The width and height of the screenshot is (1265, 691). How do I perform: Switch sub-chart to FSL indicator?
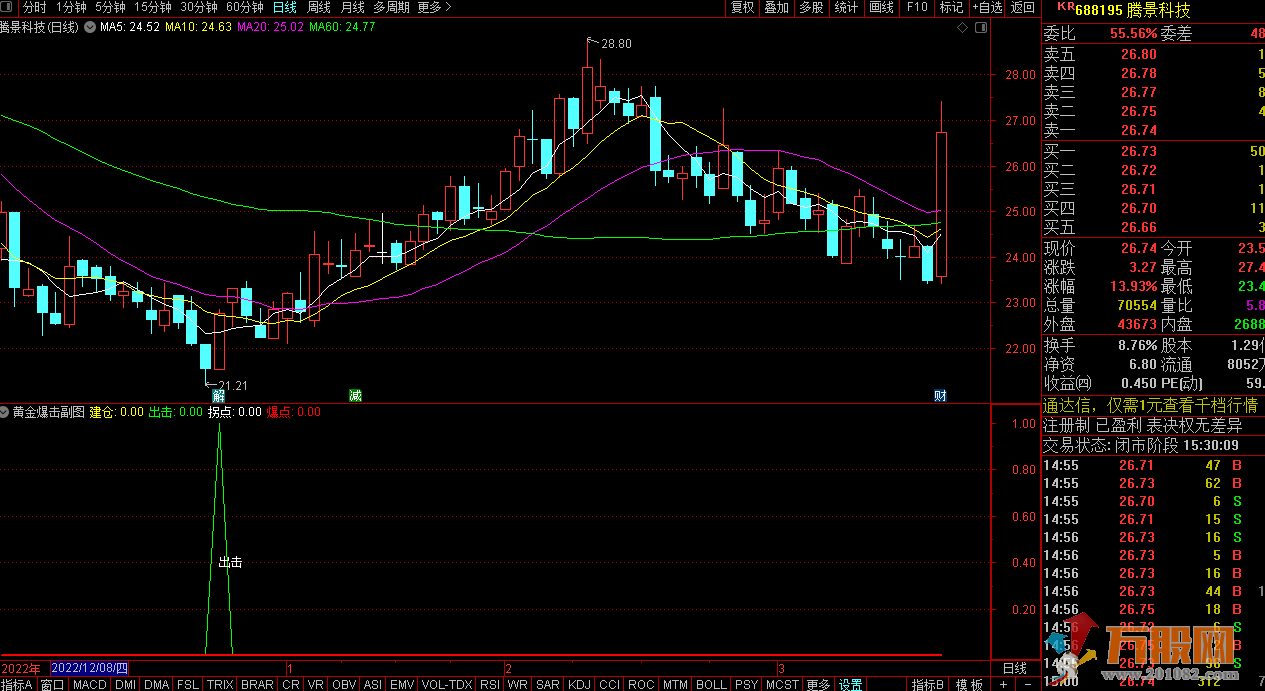click(187, 685)
